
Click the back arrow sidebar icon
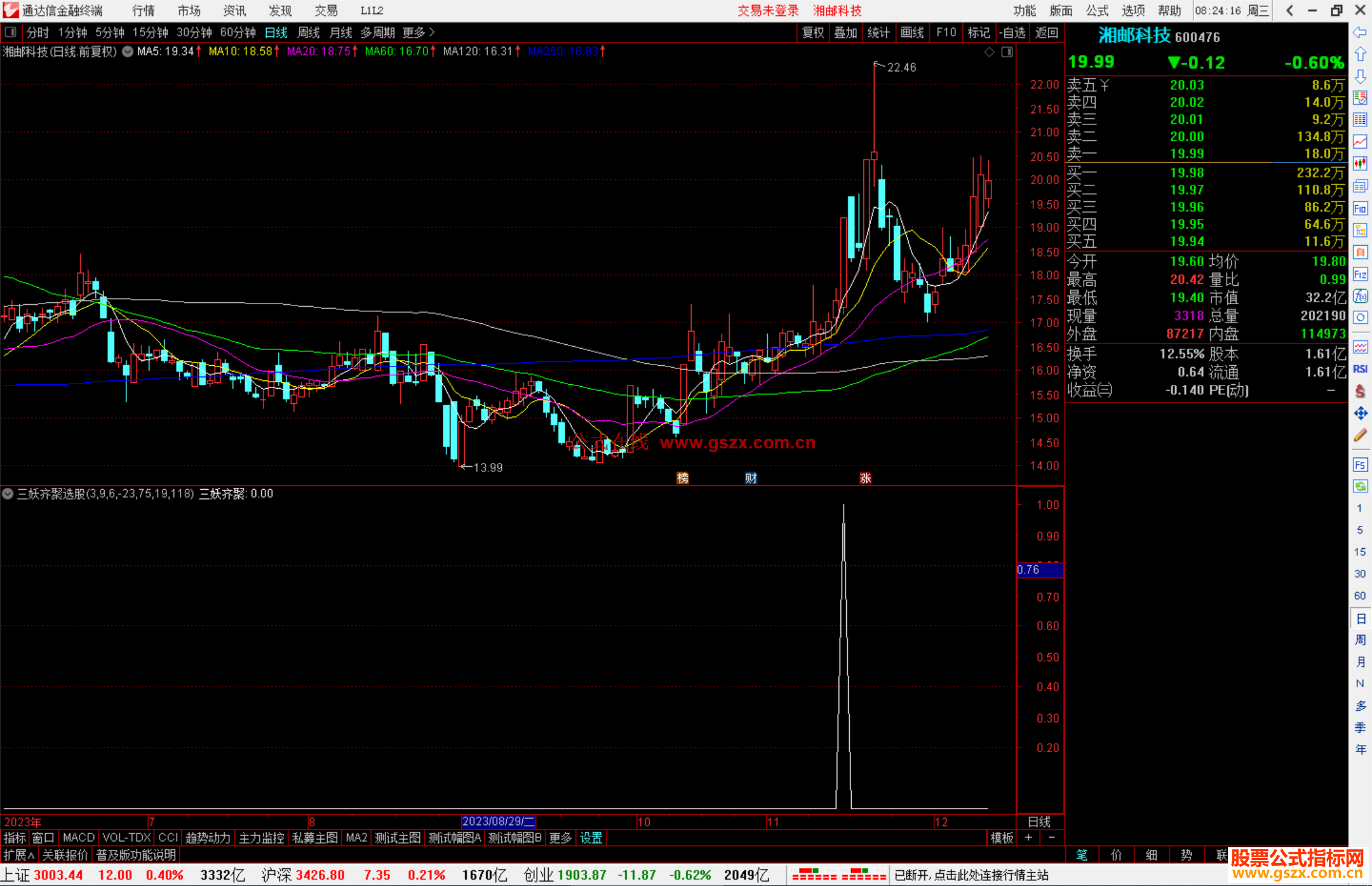click(1360, 32)
